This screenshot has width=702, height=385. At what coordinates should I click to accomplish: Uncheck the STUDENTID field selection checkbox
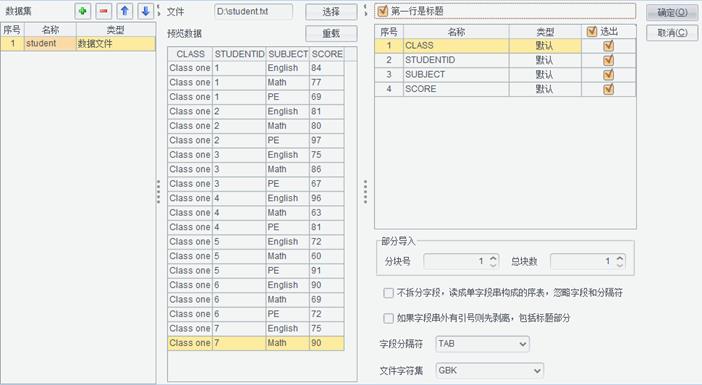click(x=608, y=60)
